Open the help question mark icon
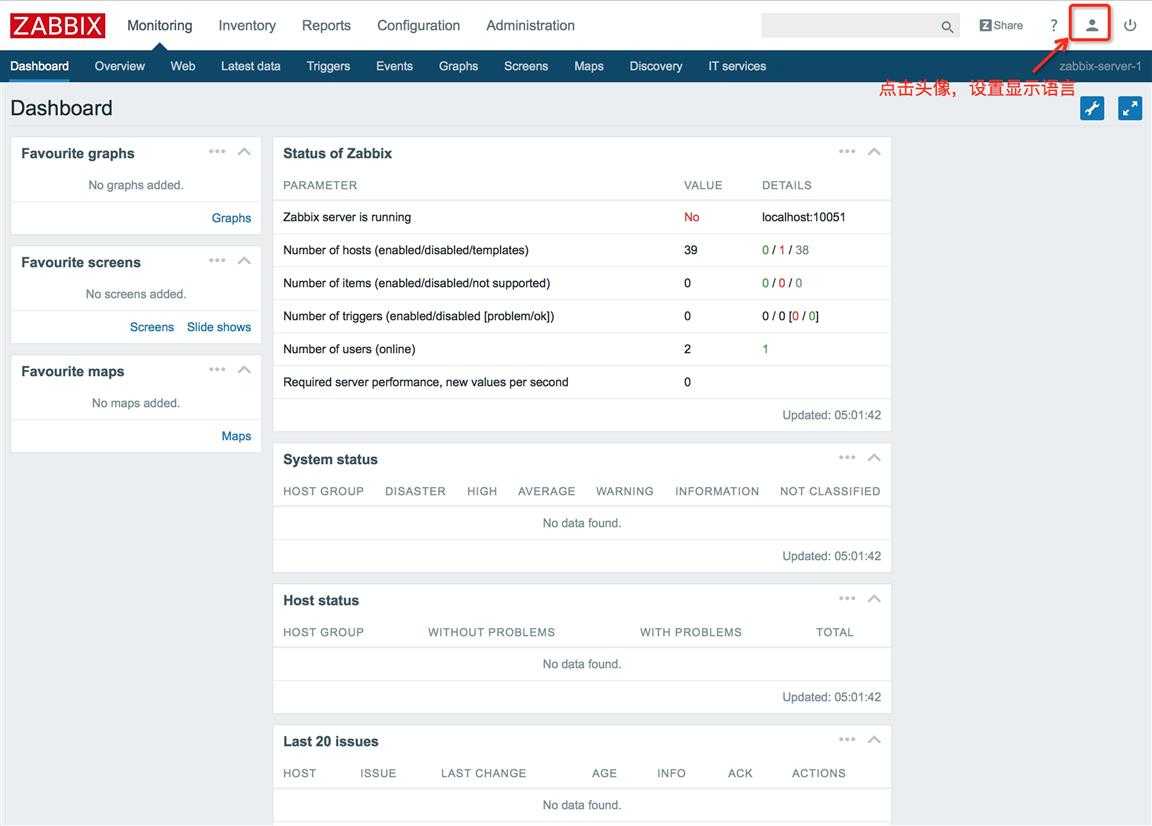 1054,26
